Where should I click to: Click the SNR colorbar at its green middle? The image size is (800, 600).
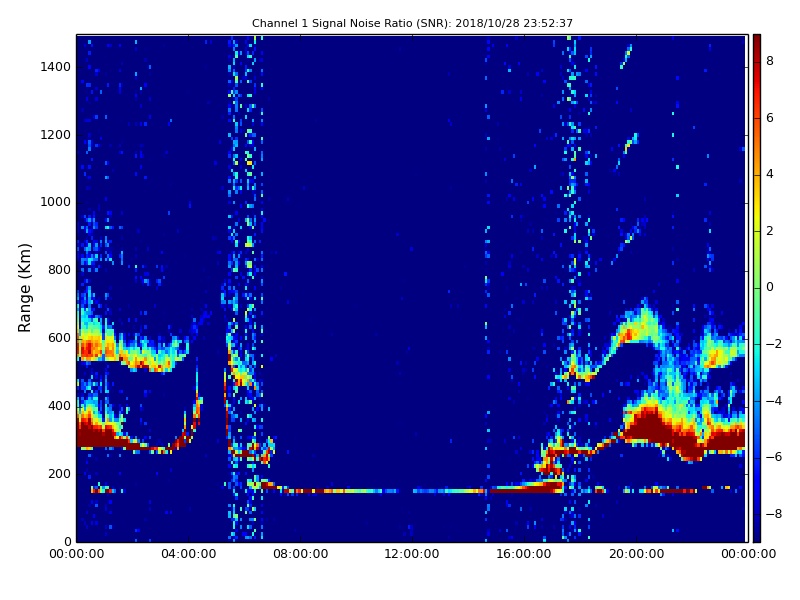click(x=757, y=288)
